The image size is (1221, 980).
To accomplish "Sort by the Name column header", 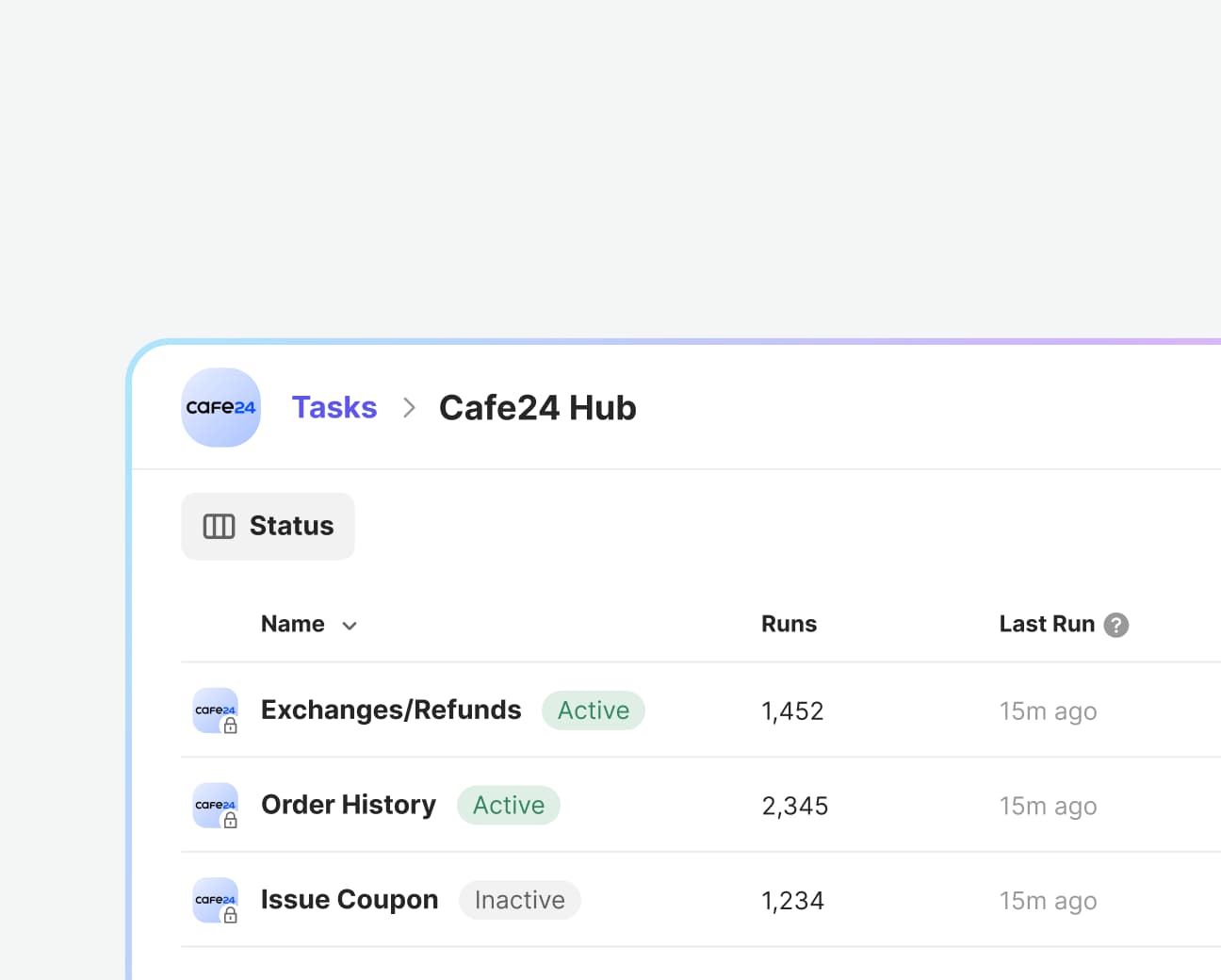I will click(292, 624).
